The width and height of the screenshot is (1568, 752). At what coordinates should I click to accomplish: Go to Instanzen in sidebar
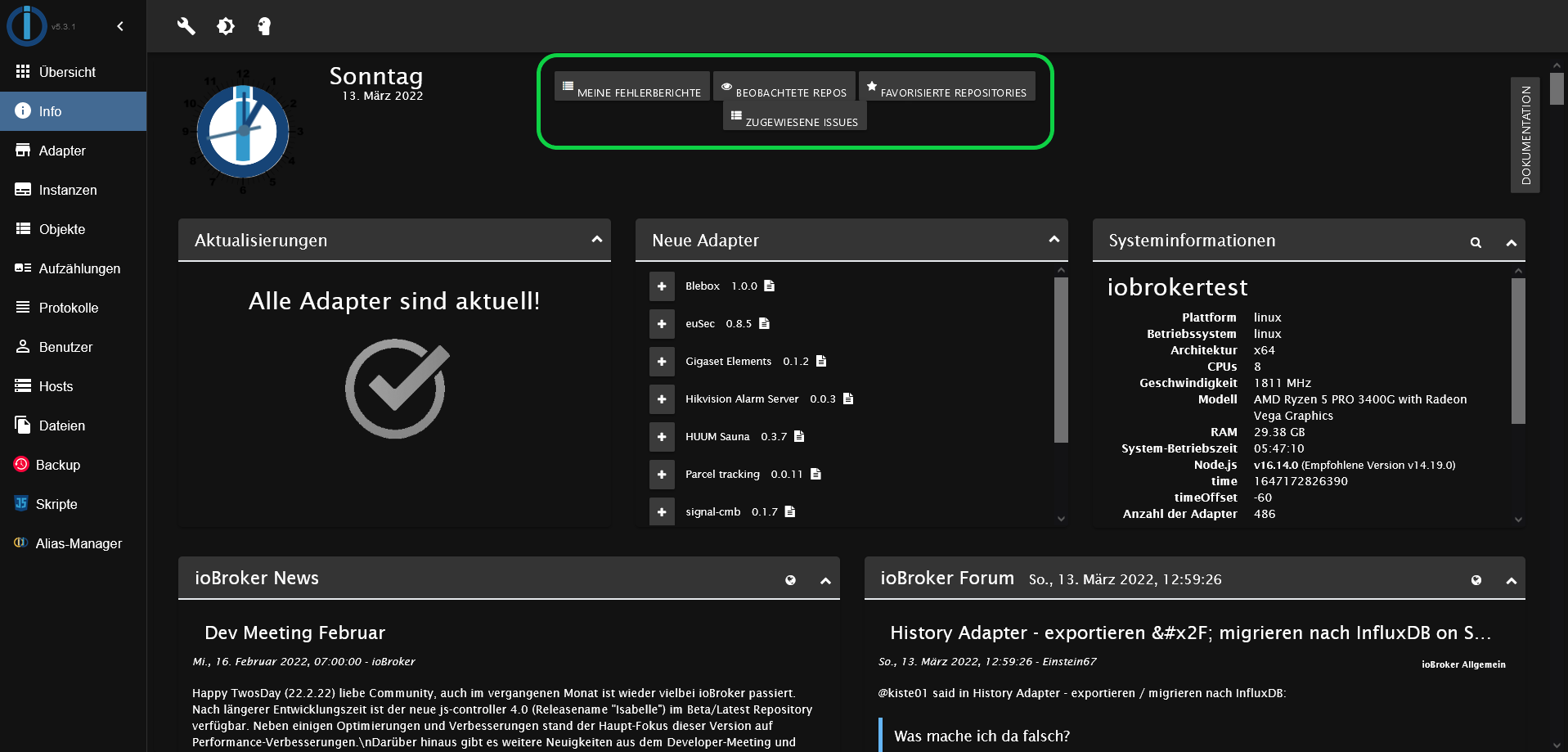73,190
